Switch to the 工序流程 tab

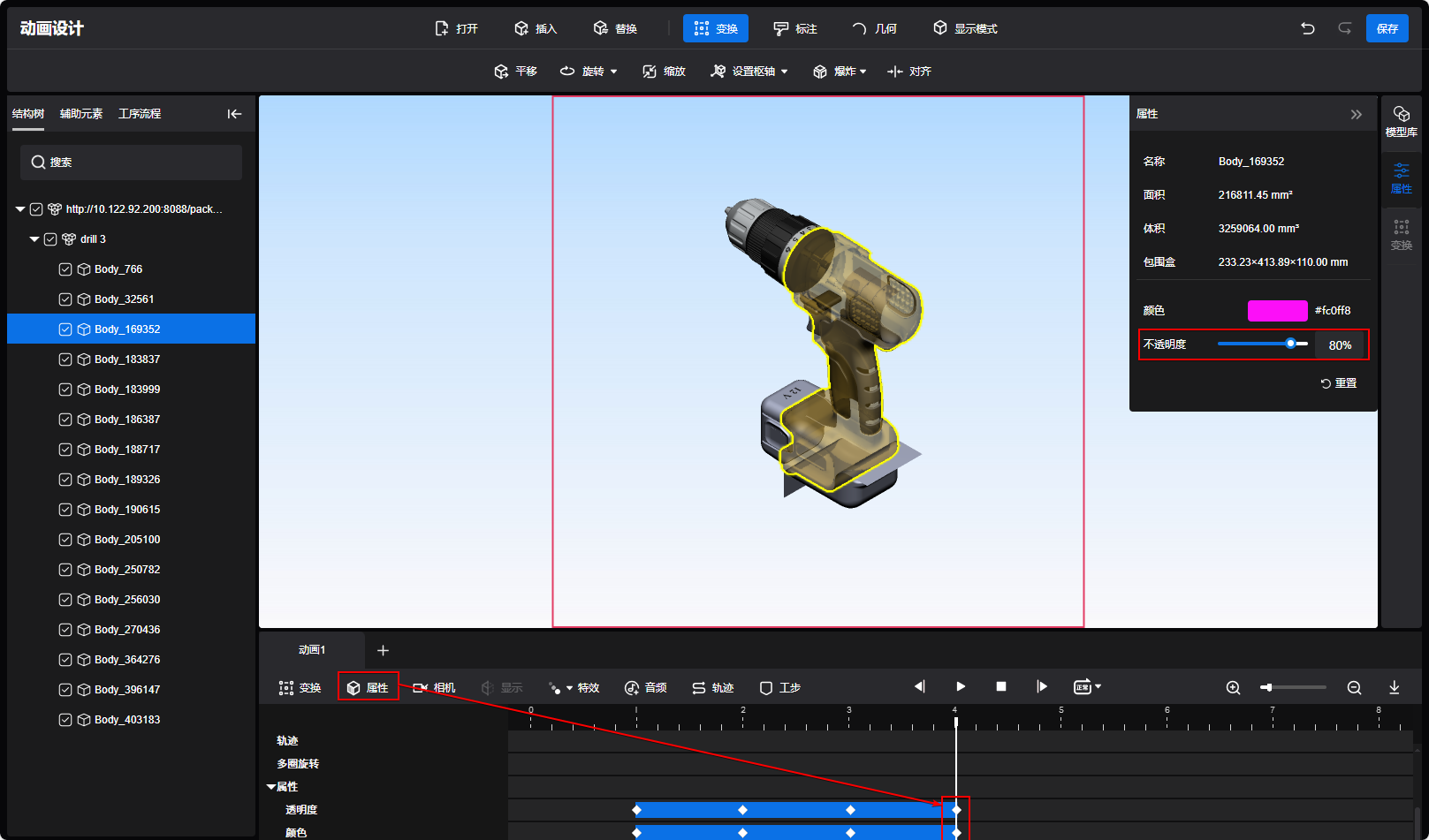click(x=140, y=114)
